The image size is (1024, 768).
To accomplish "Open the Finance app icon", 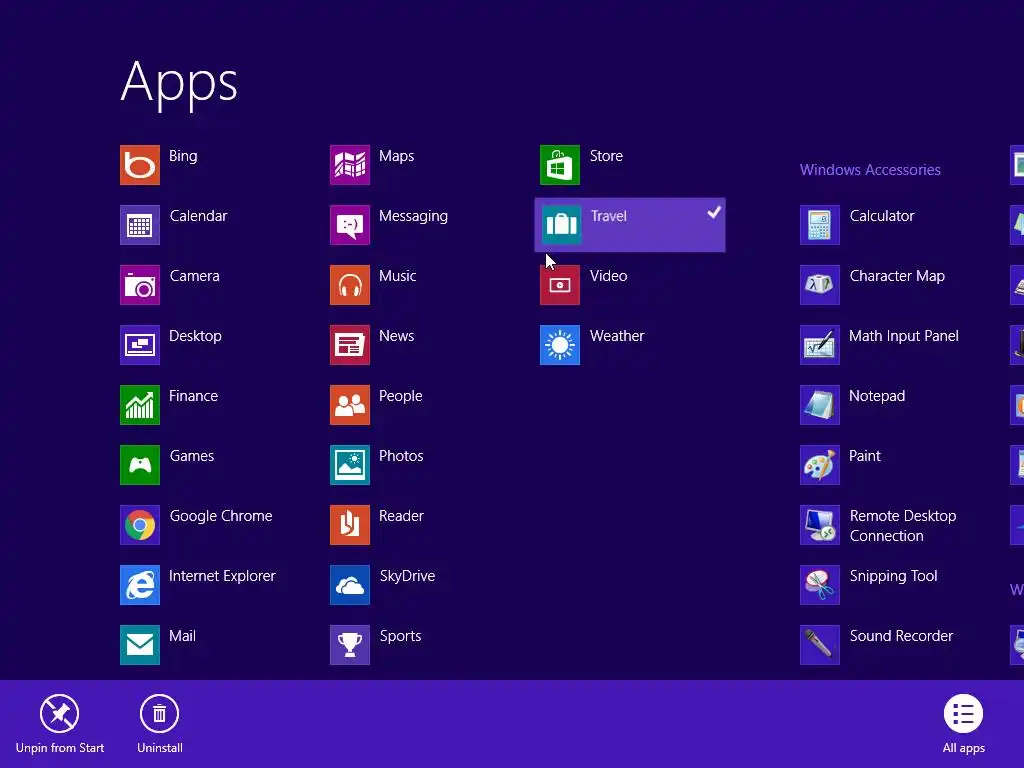I will point(140,405).
